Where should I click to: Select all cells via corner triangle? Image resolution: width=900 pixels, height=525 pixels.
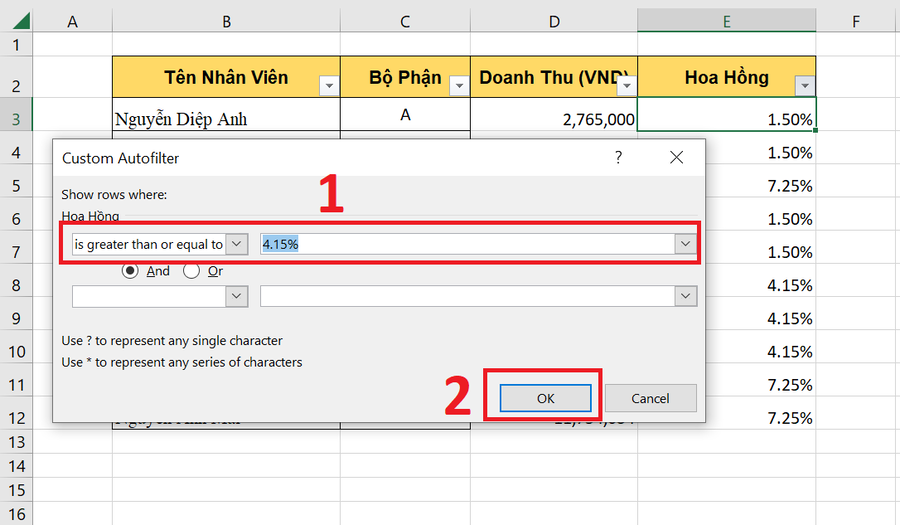[21, 21]
